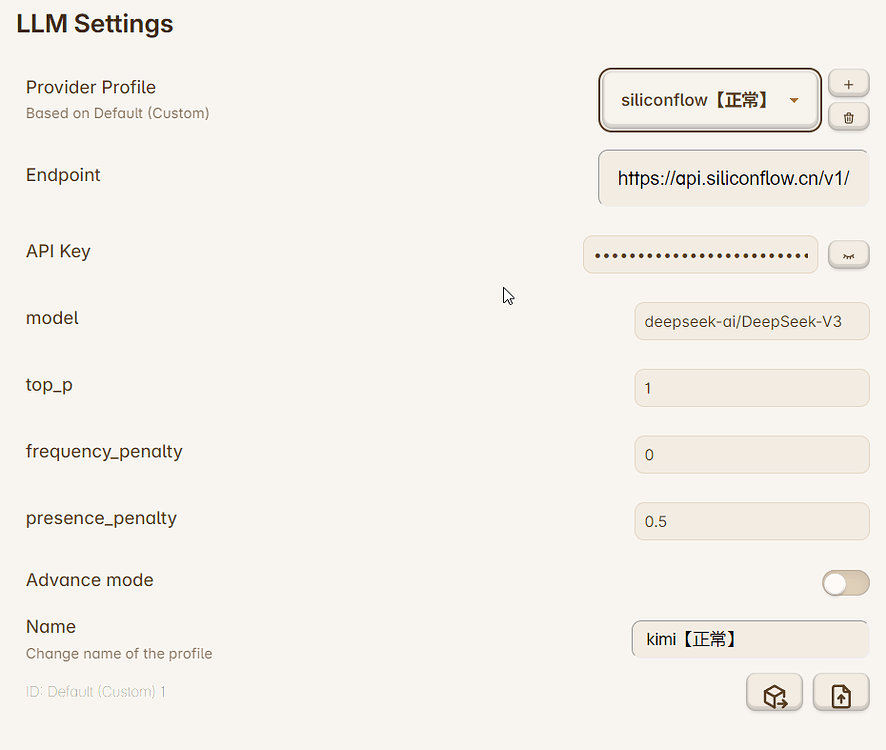
Task: Focus the masked API Key field
Action: 700,255
